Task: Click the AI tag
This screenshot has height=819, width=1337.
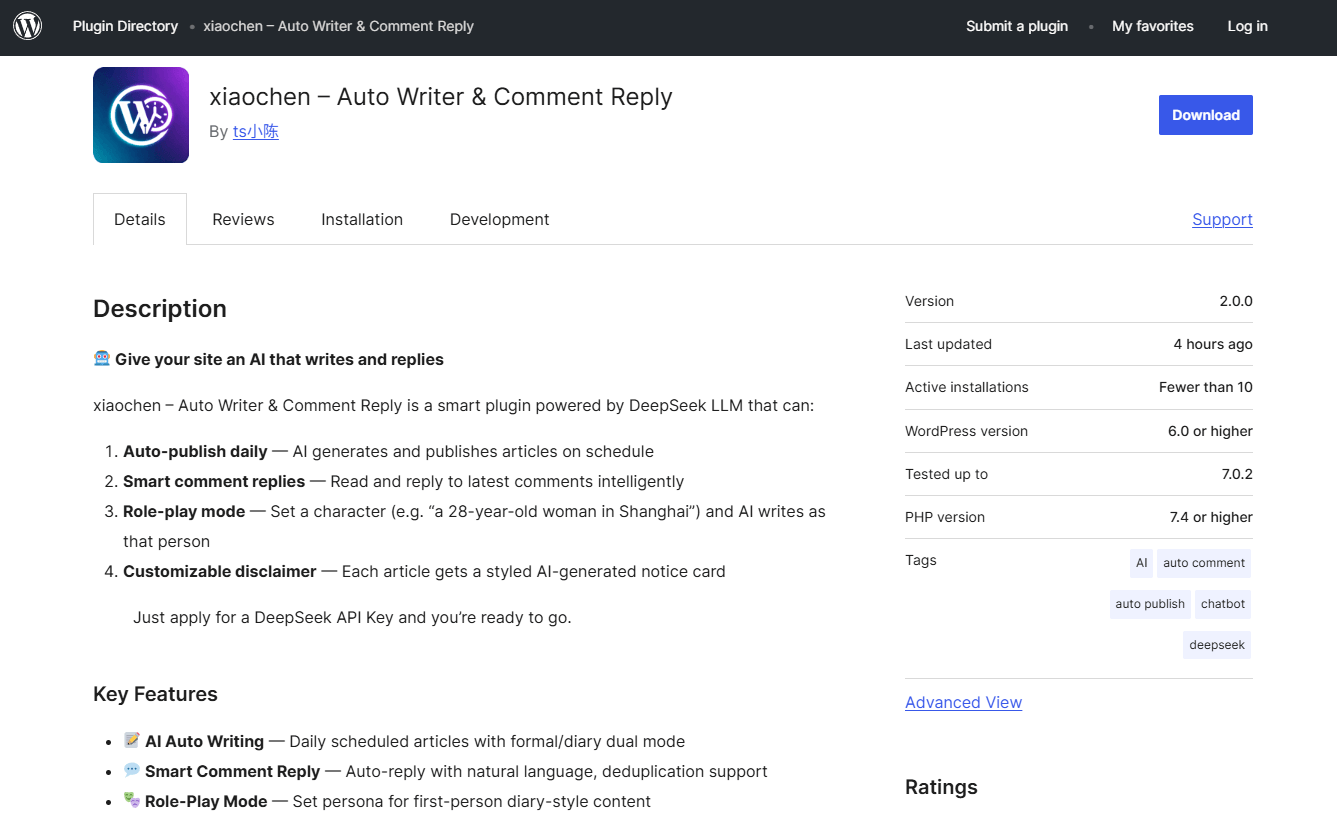Action: click(1141, 563)
